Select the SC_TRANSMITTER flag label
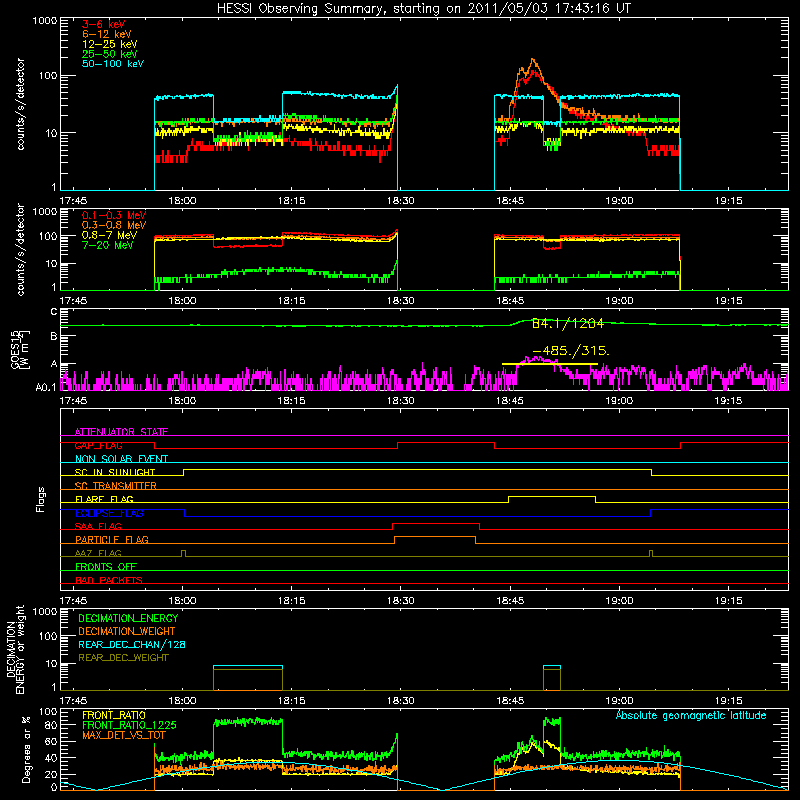 click(115, 485)
